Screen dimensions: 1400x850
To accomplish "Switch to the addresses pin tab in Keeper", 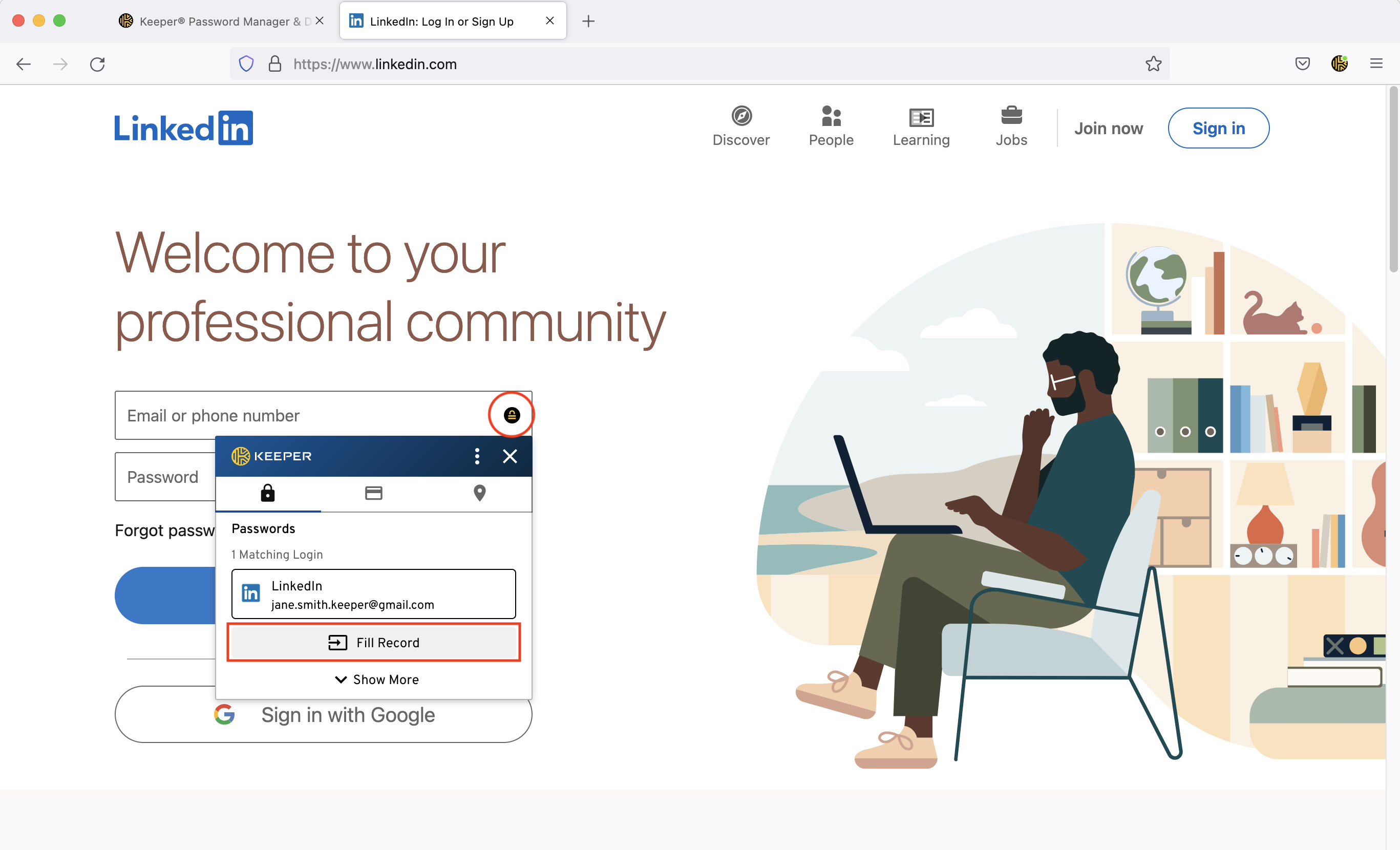I will pyautogui.click(x=479, y=493).
